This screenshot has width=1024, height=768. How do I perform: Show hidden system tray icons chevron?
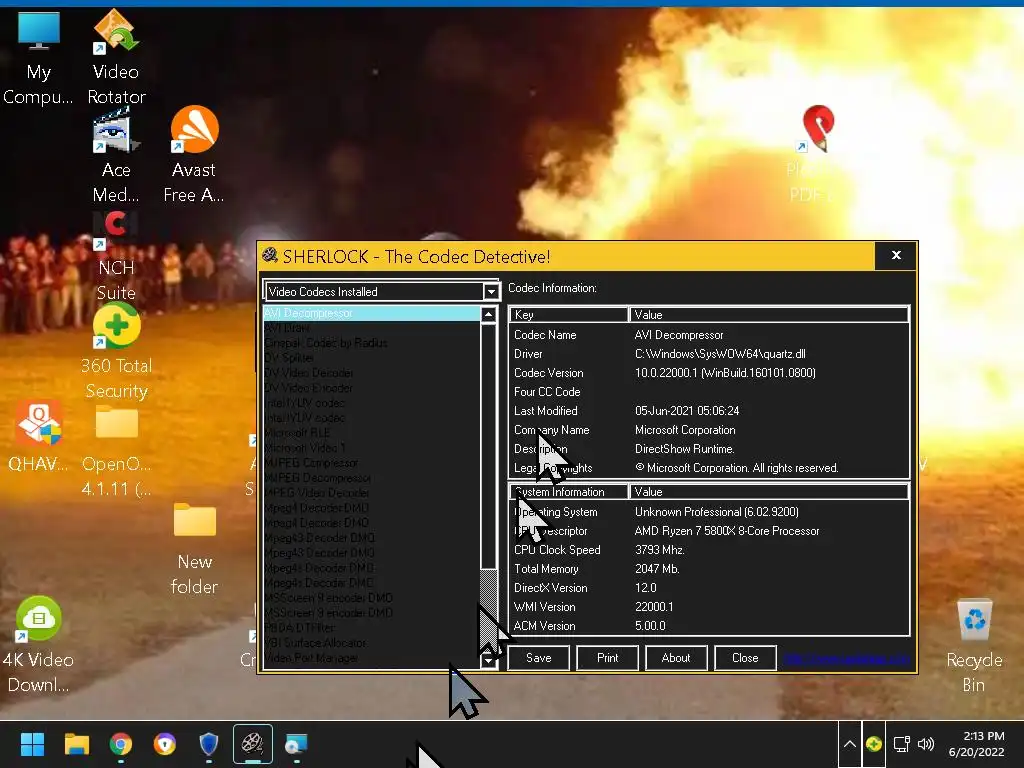[850, 744]
